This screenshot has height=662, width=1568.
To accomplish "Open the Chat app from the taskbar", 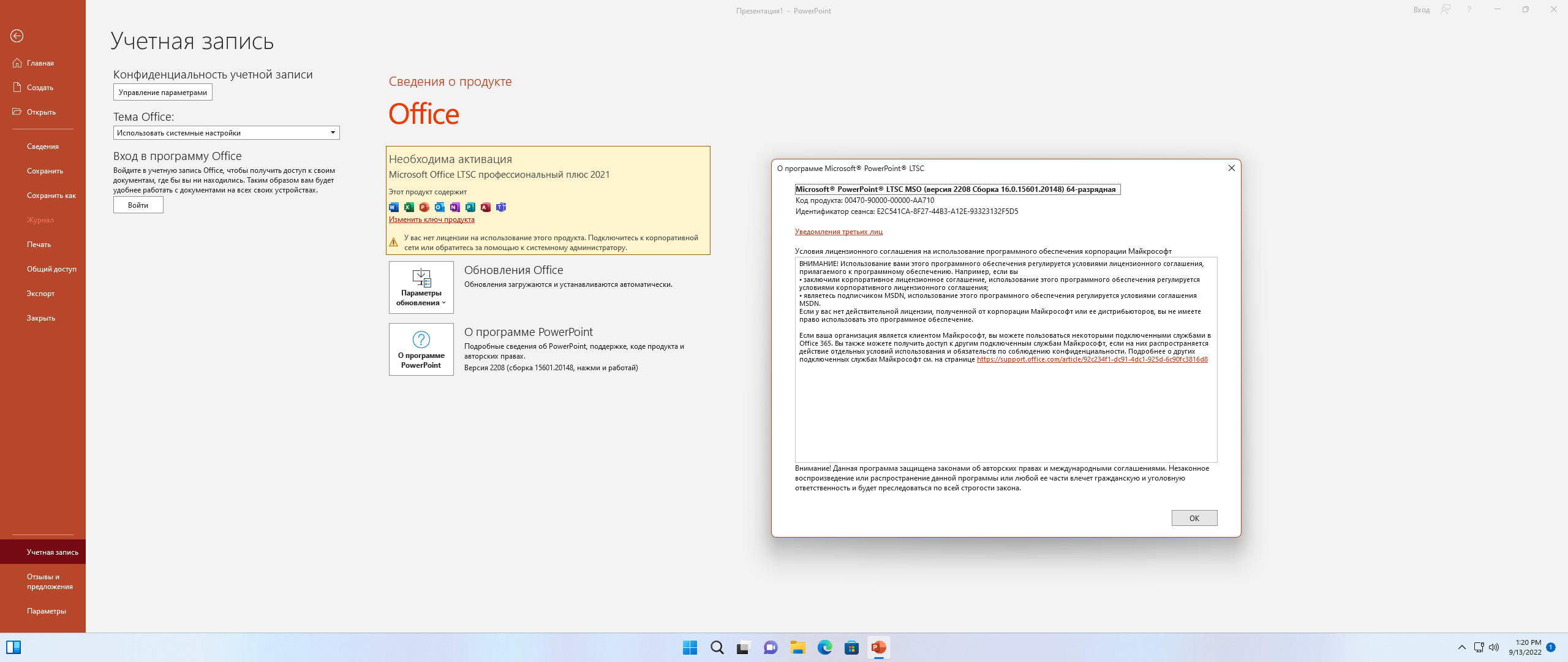I will click(771, 647).
